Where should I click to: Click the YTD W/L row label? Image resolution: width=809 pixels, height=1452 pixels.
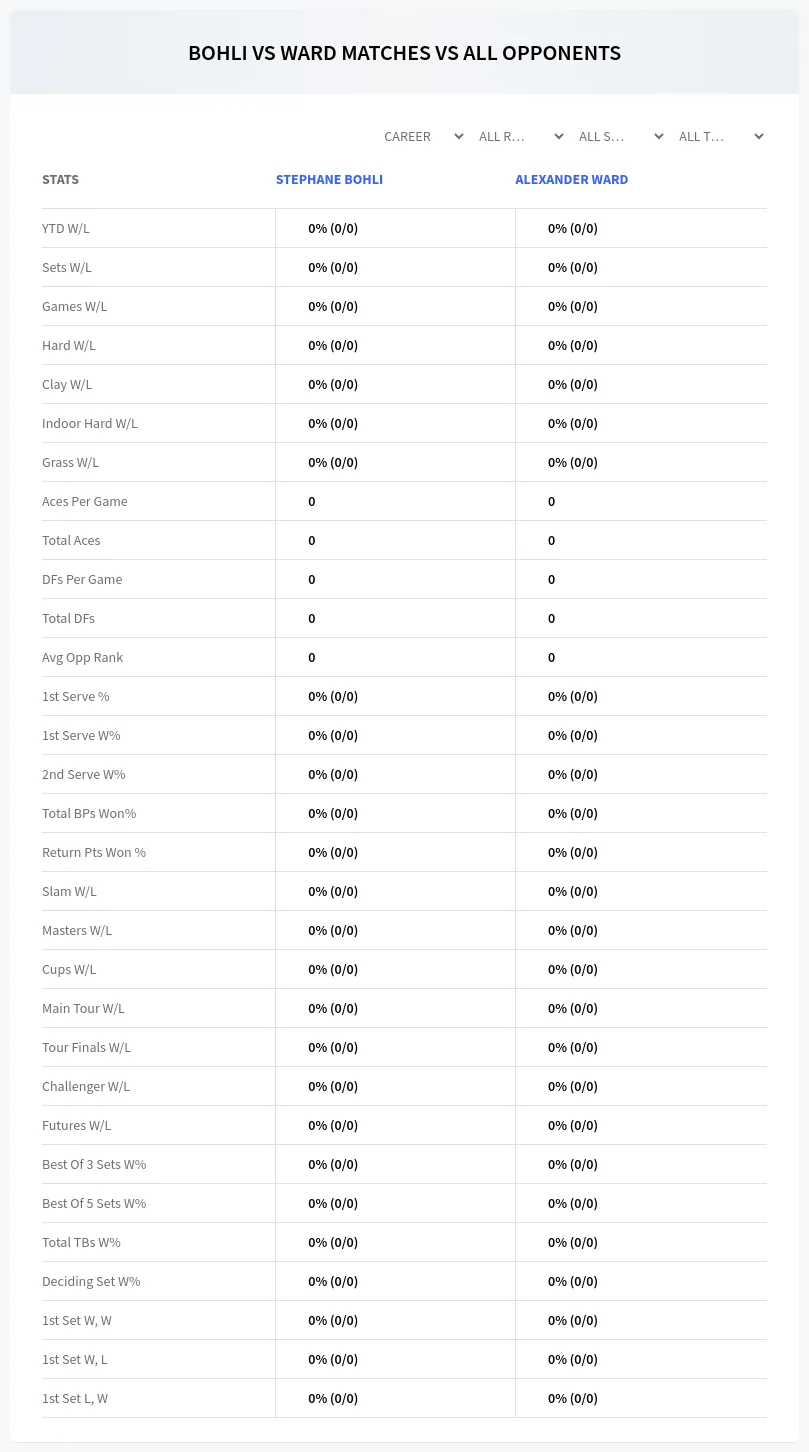click(66, 228)
